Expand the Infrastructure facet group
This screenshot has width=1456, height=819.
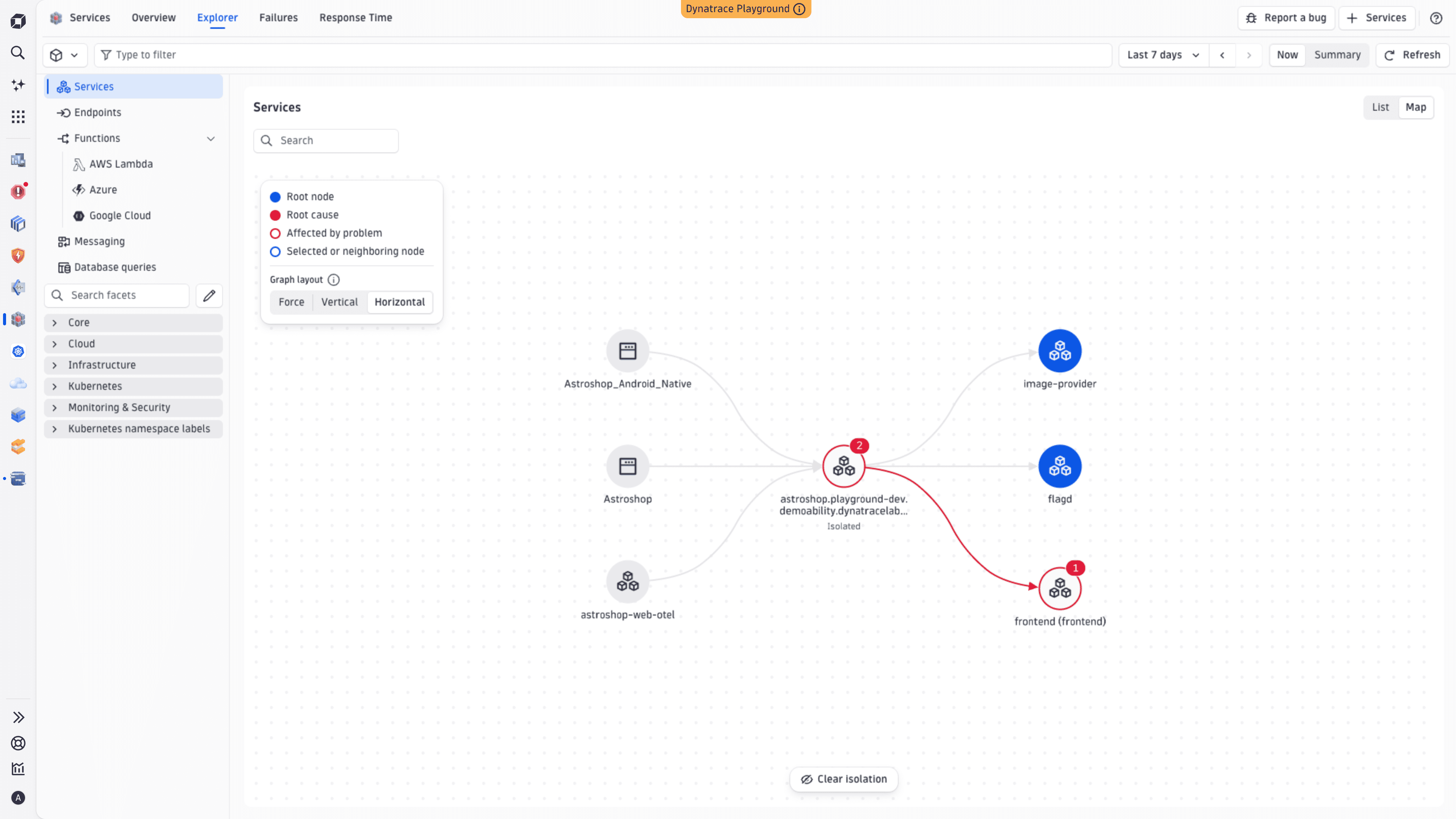click(x=133, y=365)
